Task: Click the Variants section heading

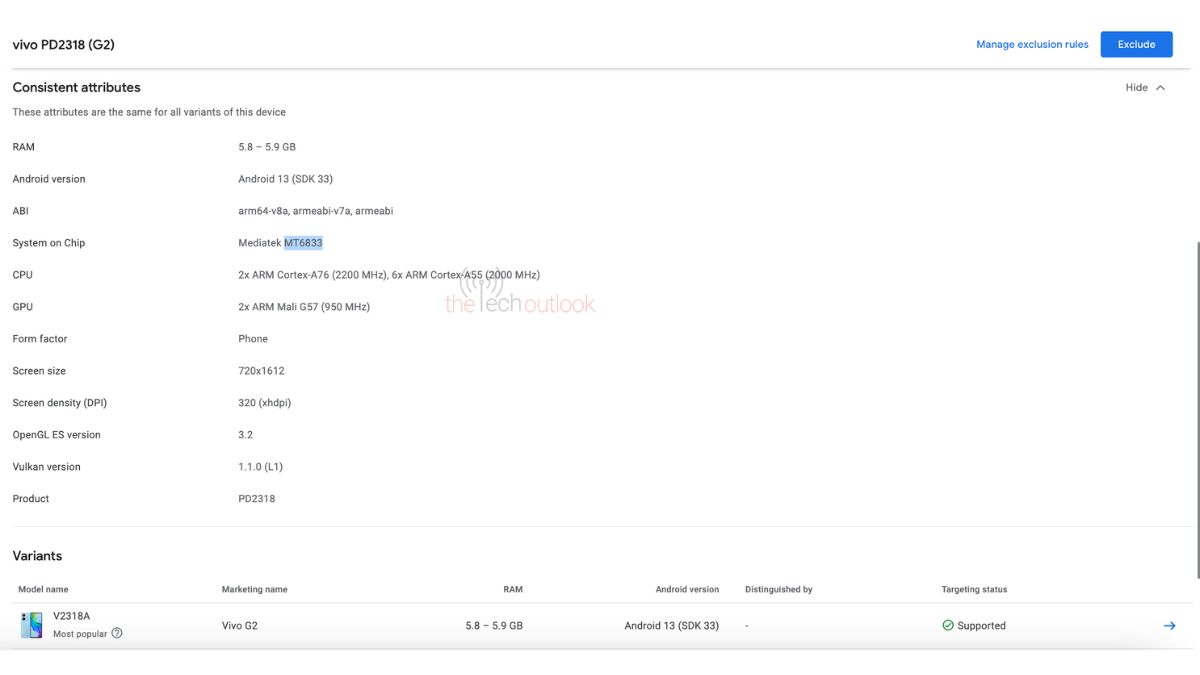Action: (37, 556)
